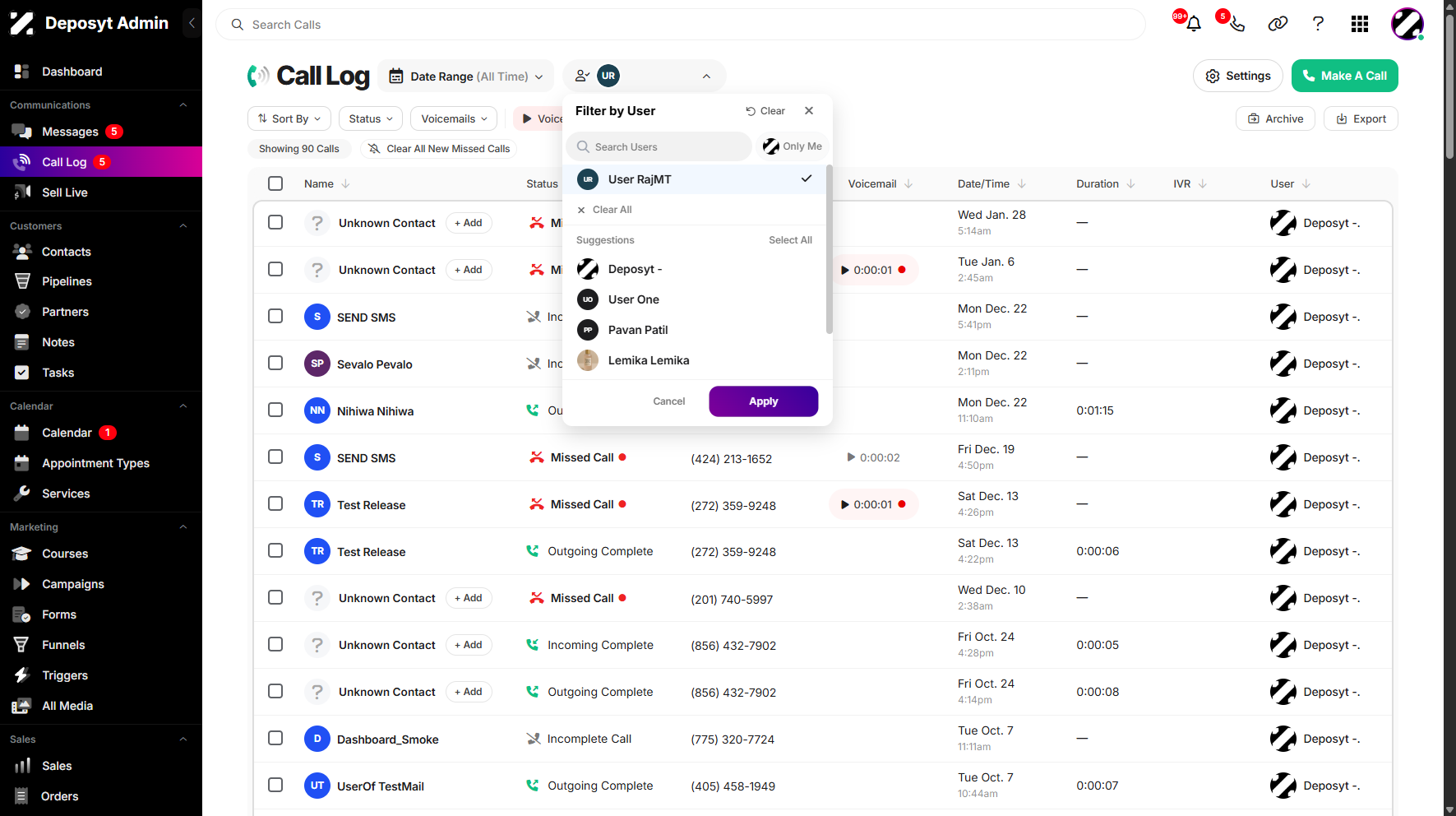Viewport: 1456px width, 816px height.
Task: Sort by Date/Time column arrow
Action: click(1022, 184)
